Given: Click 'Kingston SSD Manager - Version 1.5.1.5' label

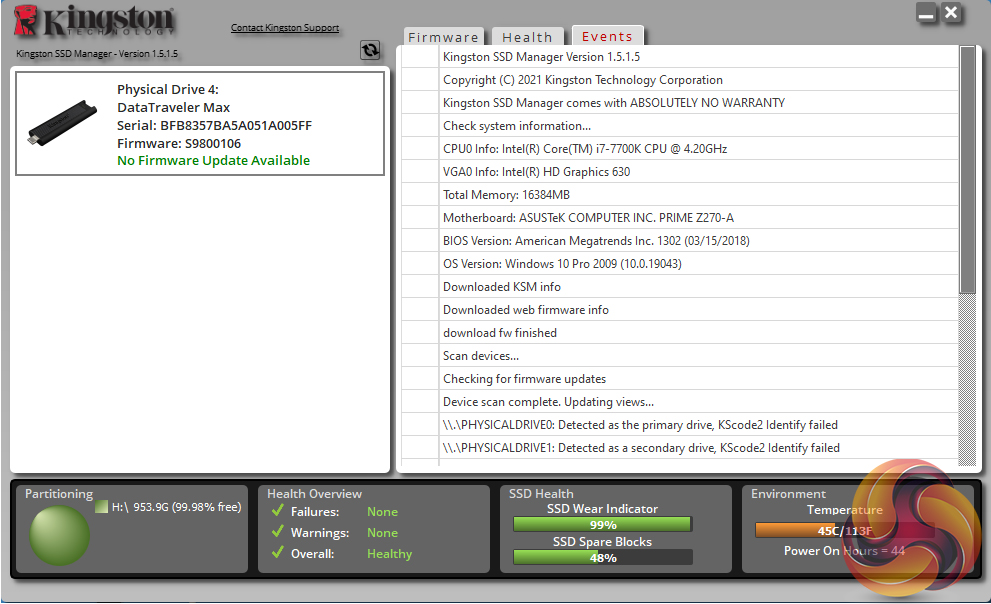Looking at the screenshot, I should (97, 54).
